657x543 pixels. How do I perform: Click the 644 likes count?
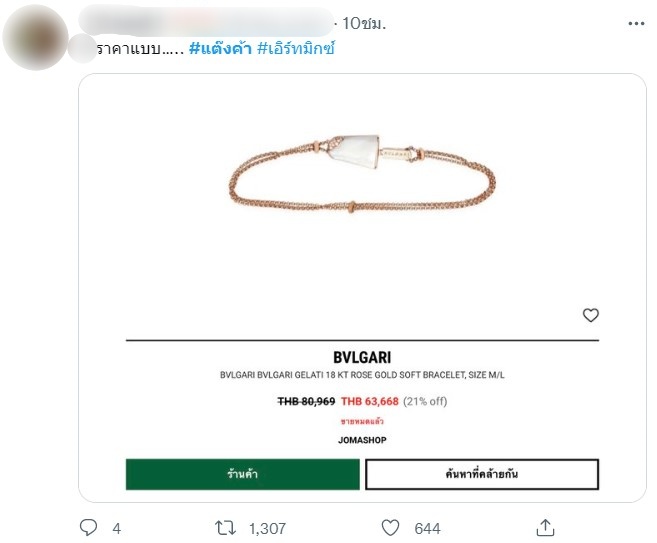coord(427,528)
